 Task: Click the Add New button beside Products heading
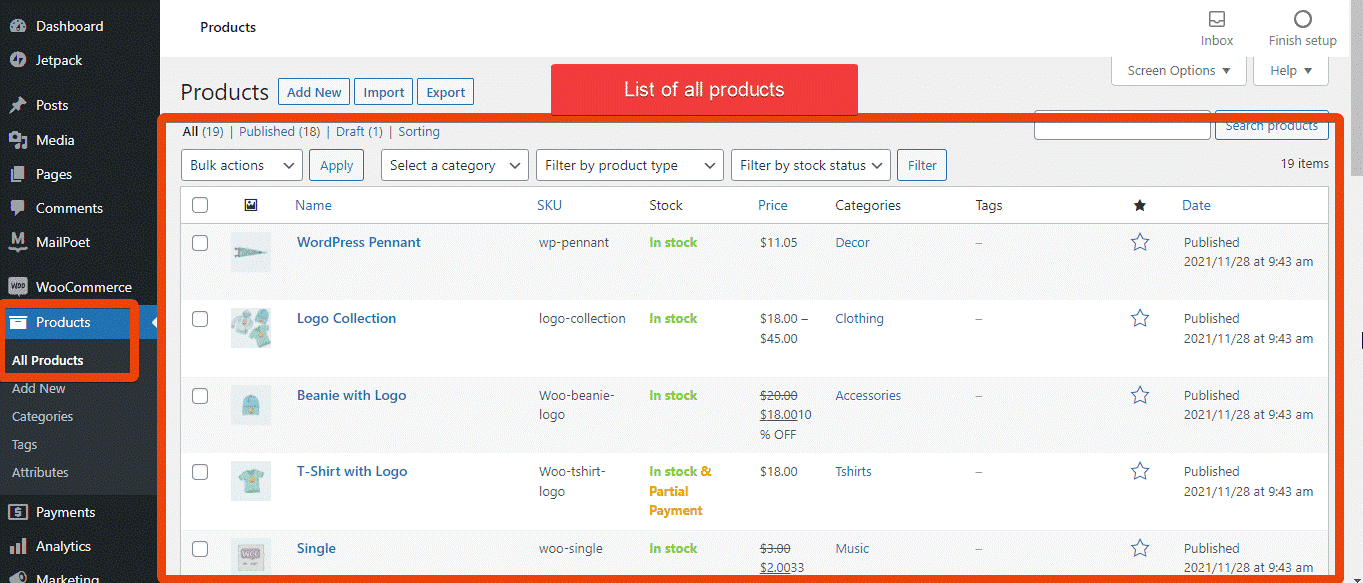click(314, 92)
